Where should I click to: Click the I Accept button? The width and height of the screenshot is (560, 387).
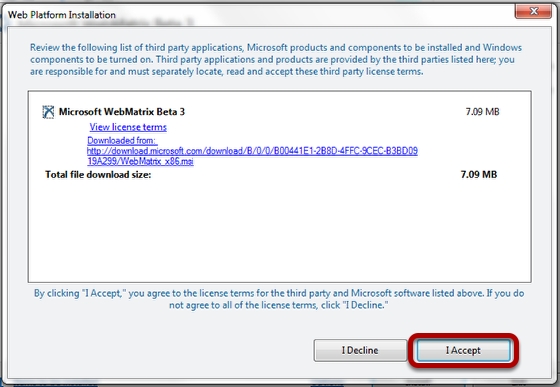tap(463, 350)
